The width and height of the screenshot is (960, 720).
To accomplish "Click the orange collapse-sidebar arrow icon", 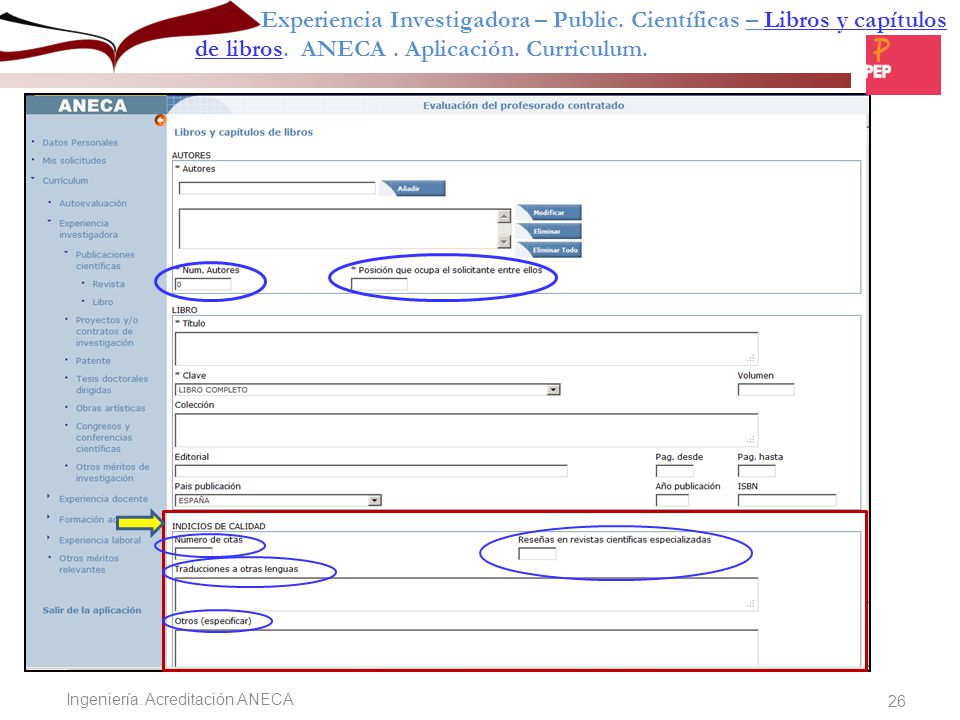I will [x=160, y=120].
